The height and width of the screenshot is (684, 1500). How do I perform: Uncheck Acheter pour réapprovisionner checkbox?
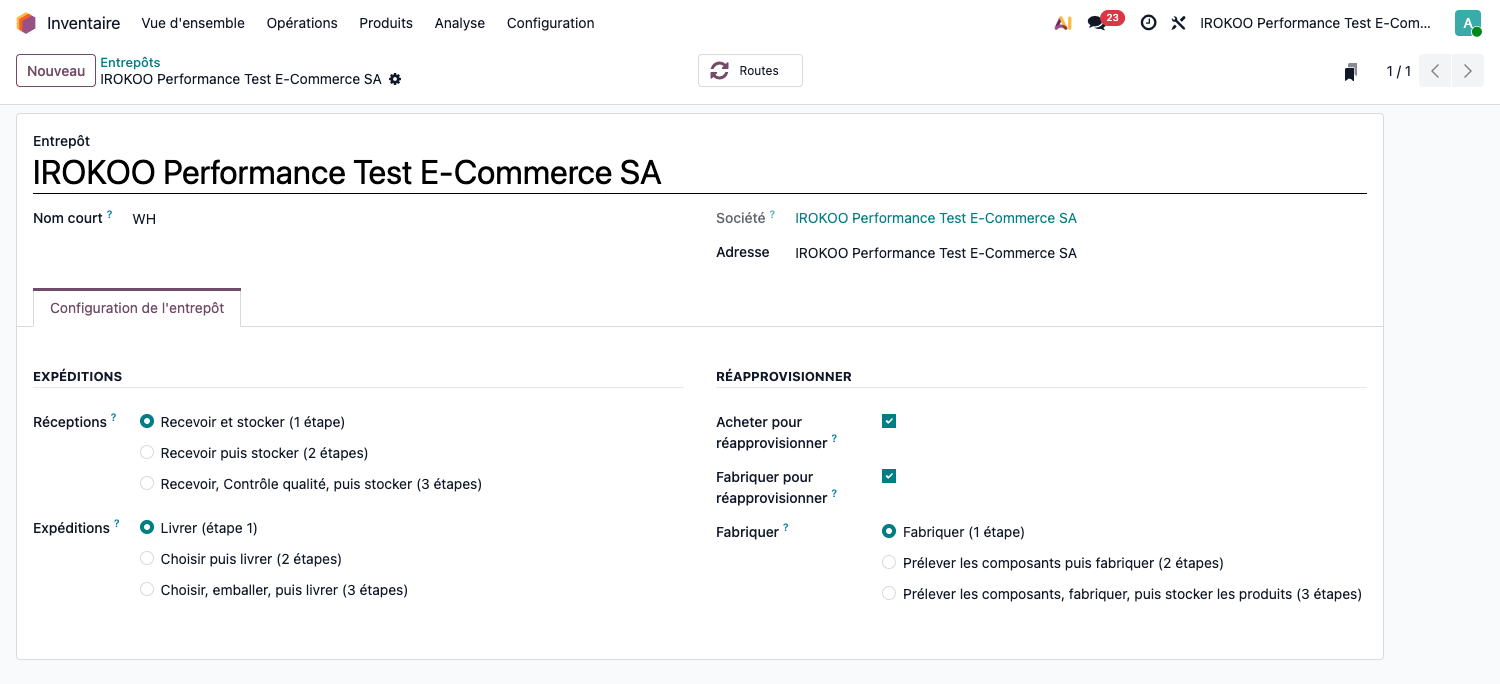click(889, 421)
